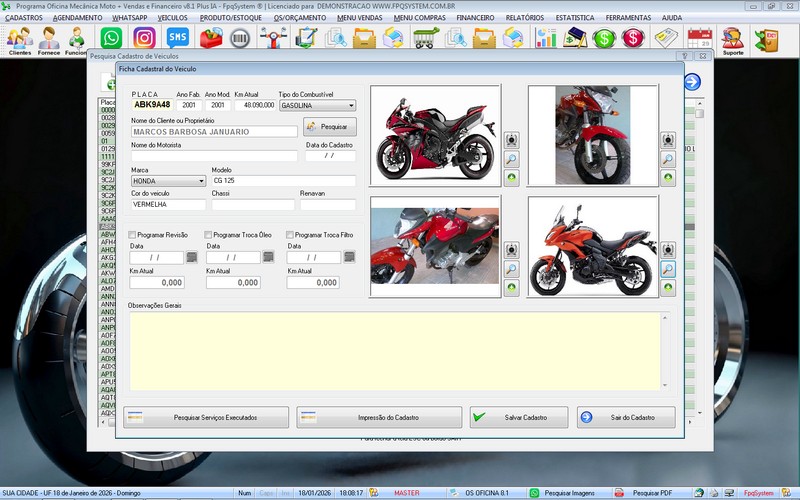Click the Observações Gerais scrollbar

tap(665, 350)
